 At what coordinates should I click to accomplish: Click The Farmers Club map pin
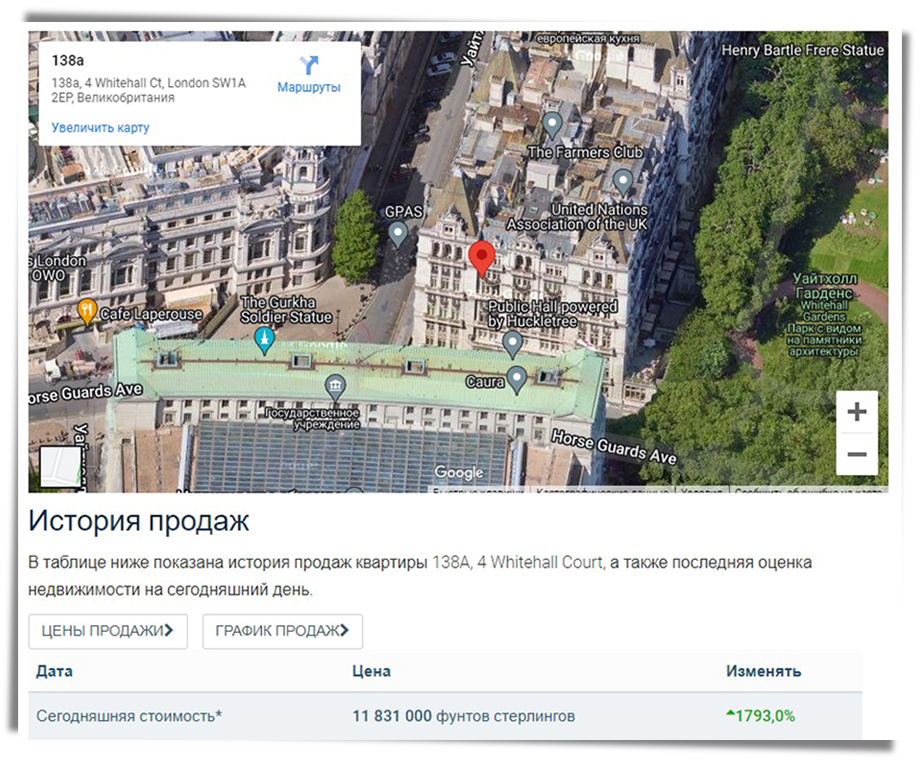[553, 126]
